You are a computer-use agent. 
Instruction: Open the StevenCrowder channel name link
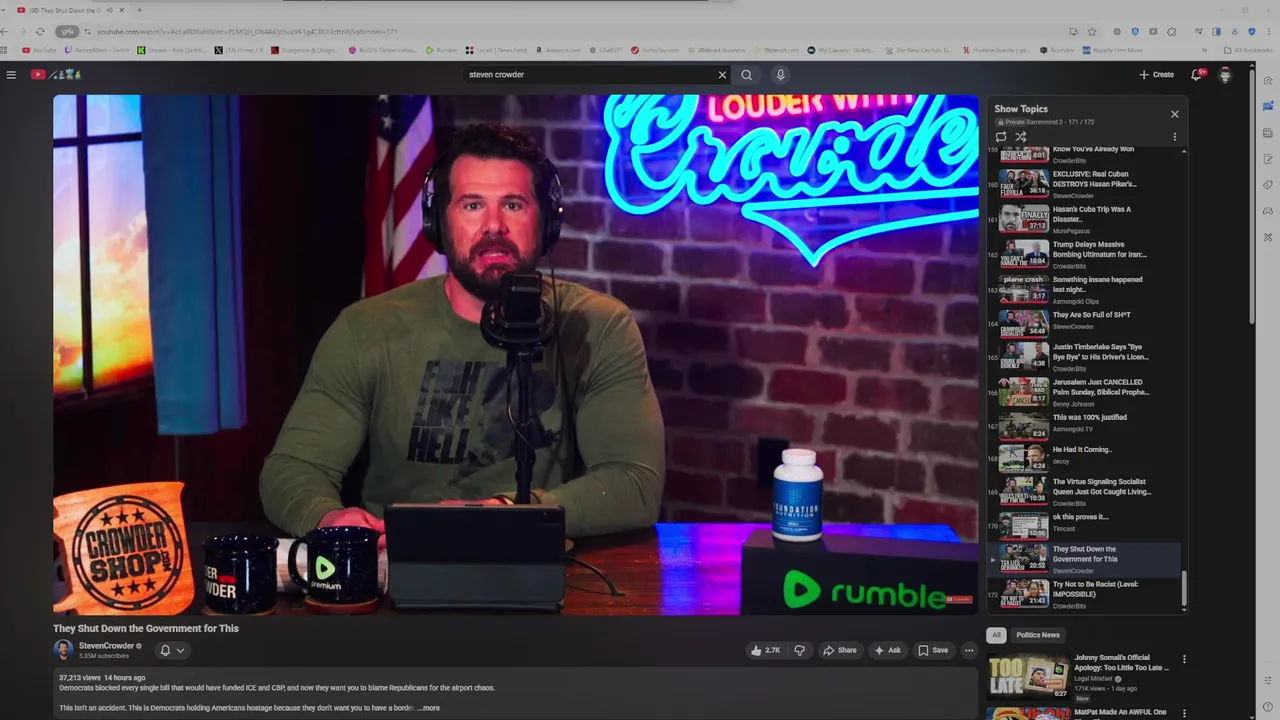[106, 646]
